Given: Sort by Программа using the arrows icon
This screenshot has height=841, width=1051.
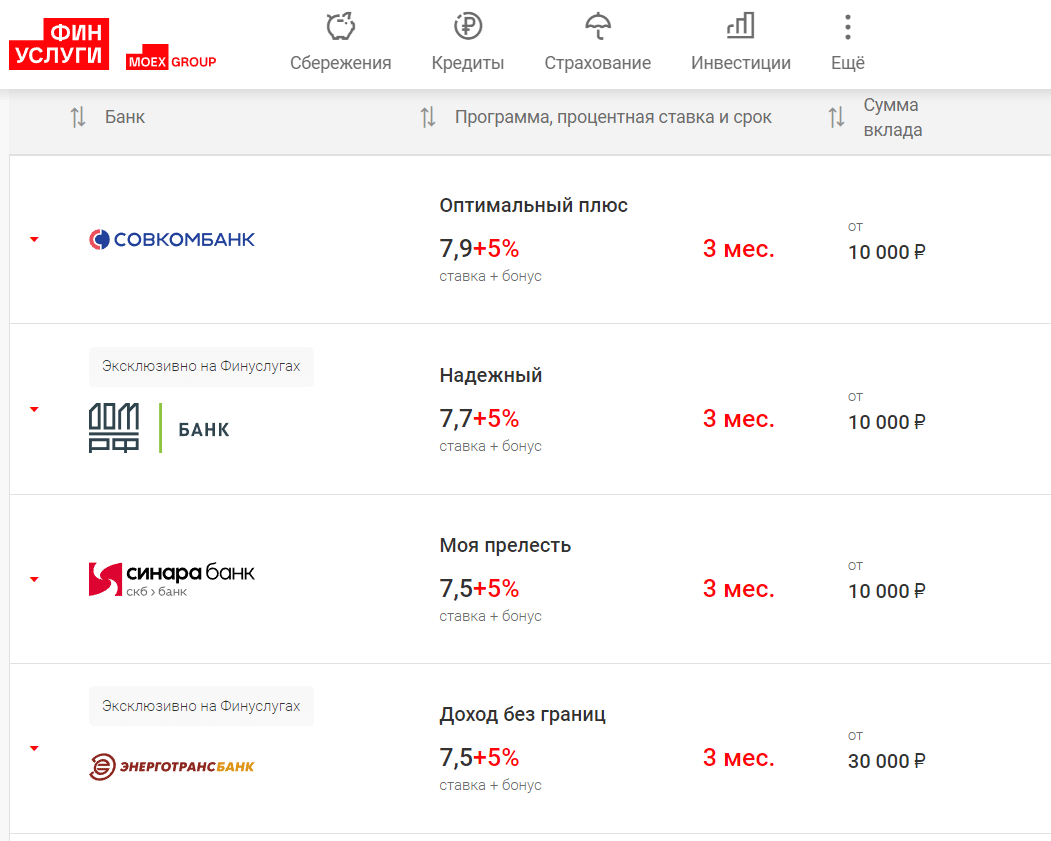Looking at the screenshot, I should [x=428, y=117].
